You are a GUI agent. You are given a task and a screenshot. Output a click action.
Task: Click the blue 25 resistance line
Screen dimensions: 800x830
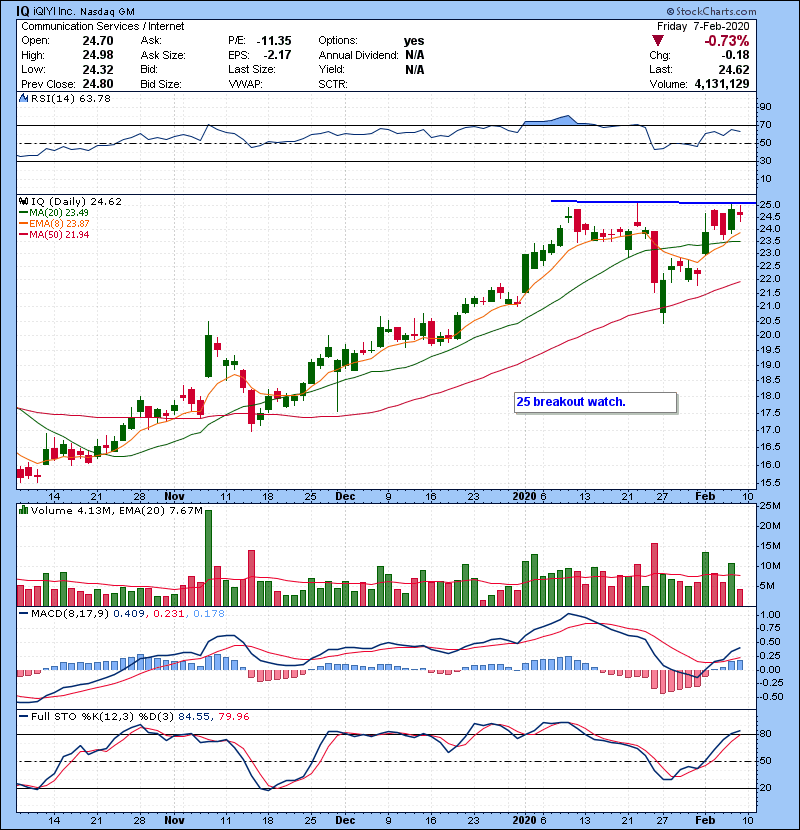[x=653, y=202]
